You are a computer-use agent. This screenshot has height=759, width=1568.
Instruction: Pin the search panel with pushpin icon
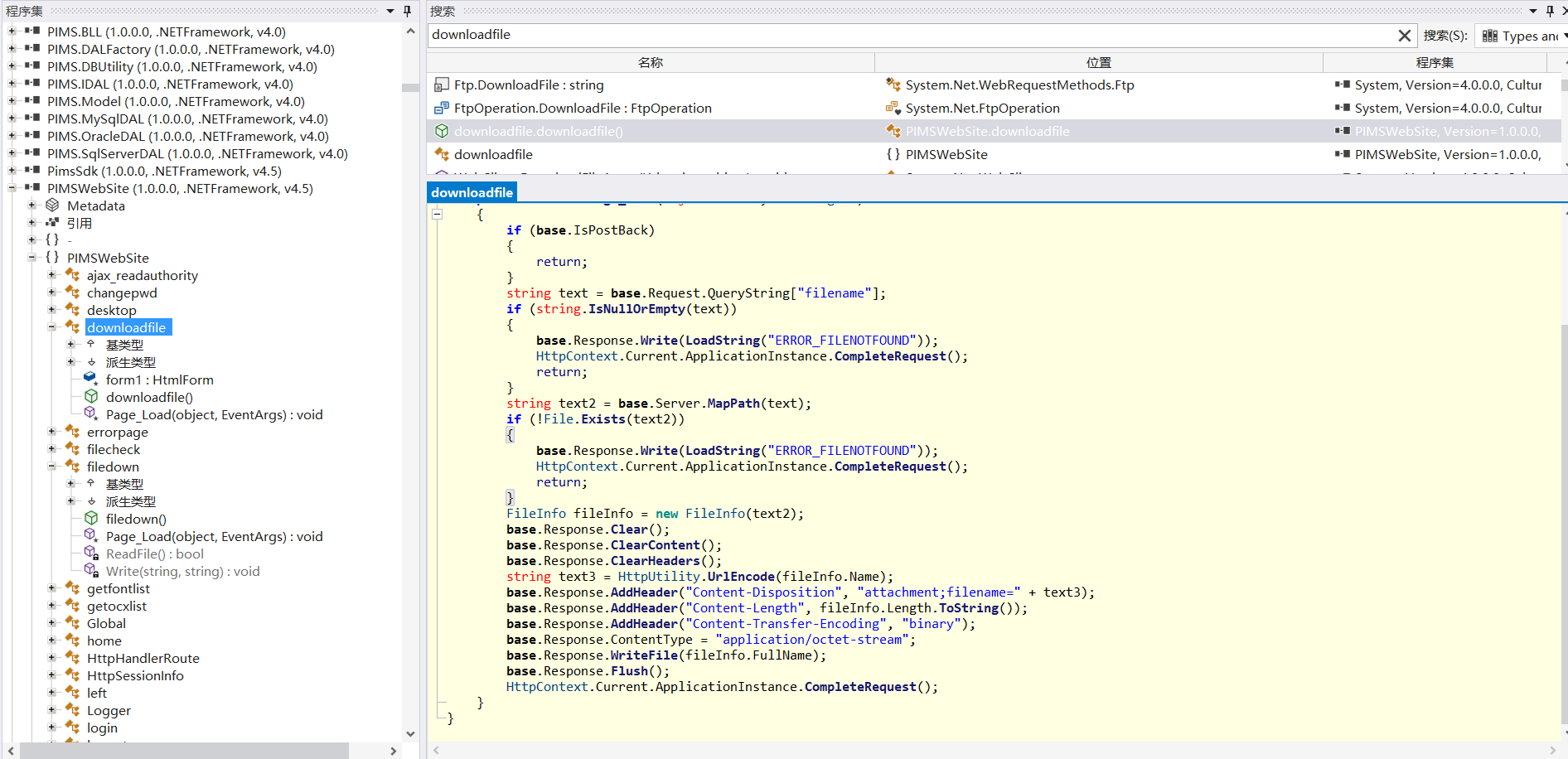tap(1550, 11)
